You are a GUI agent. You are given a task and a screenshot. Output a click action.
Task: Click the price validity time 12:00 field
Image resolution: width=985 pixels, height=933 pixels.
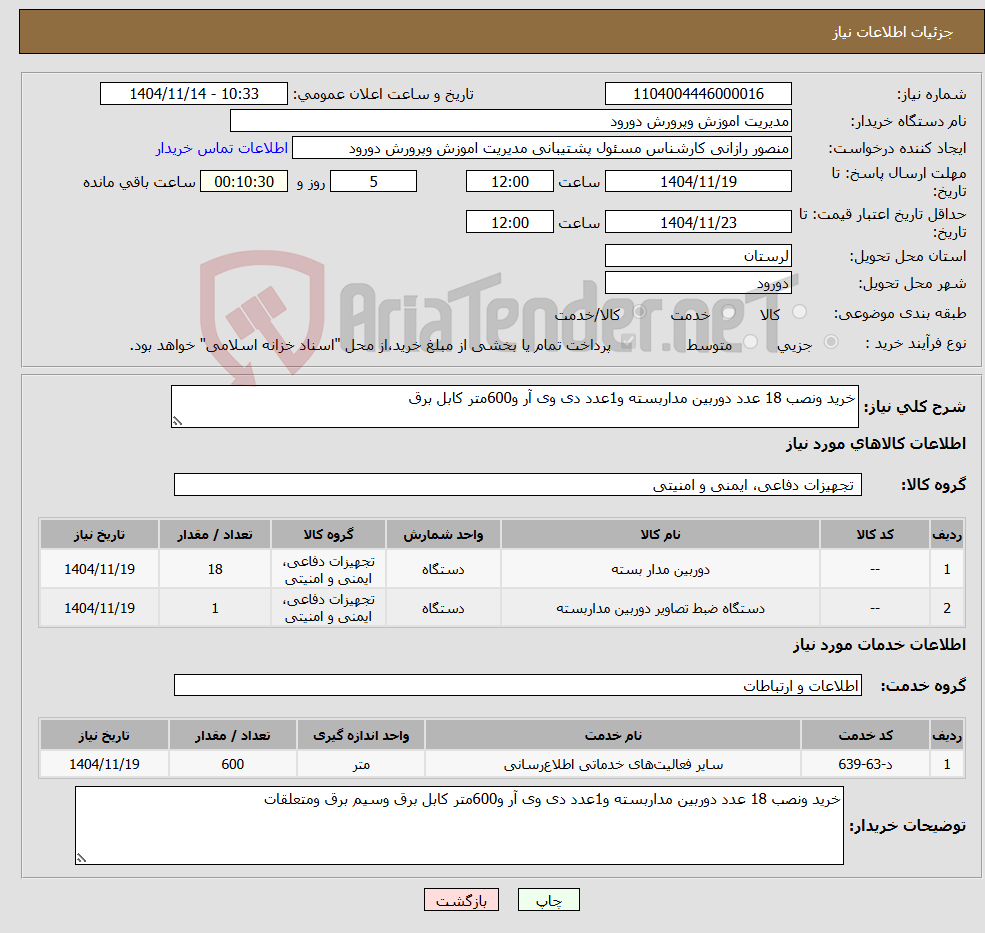(509, 222)
